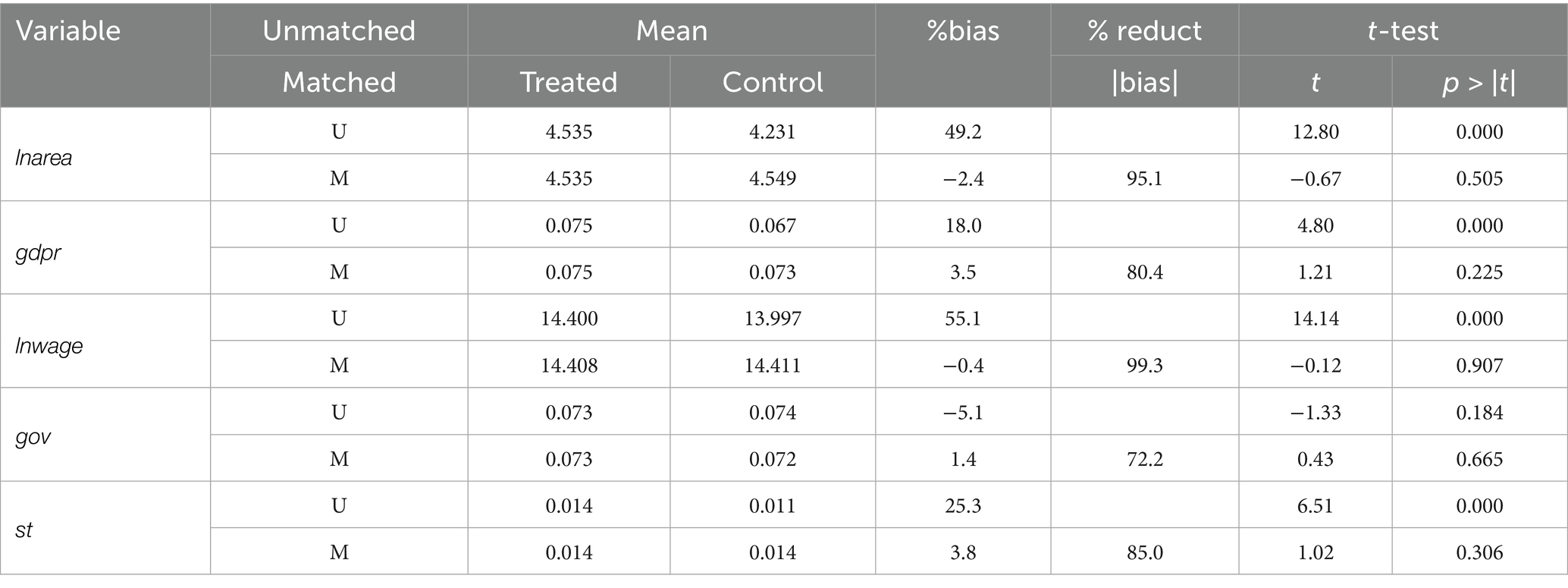
Task: Click the lnwage variable row label
Action: pos(49,345)
